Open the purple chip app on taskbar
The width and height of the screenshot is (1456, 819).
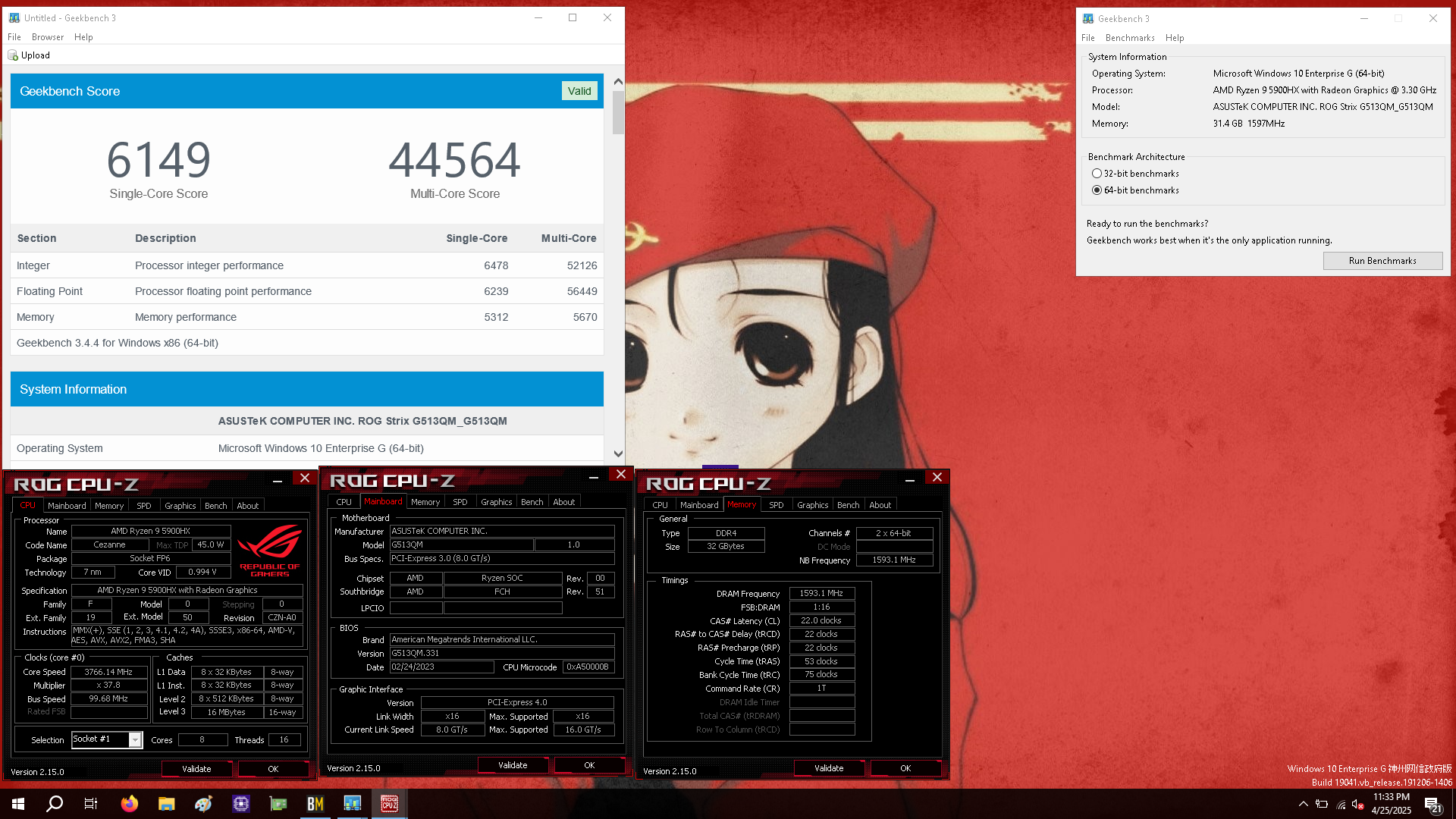coord(241,804)
